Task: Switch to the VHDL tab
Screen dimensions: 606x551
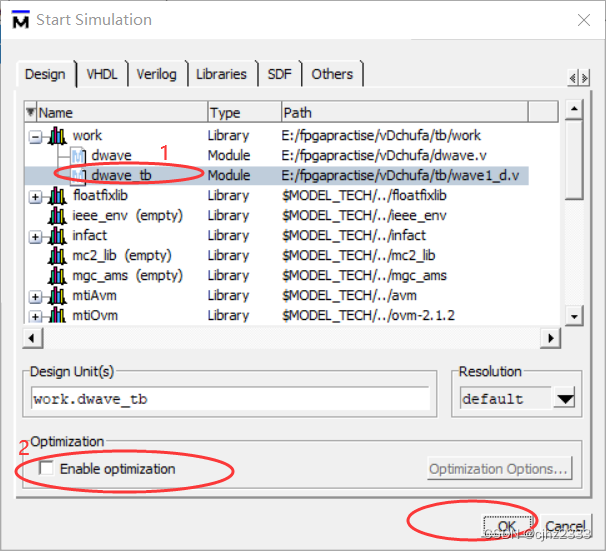Action: (102, 74)
